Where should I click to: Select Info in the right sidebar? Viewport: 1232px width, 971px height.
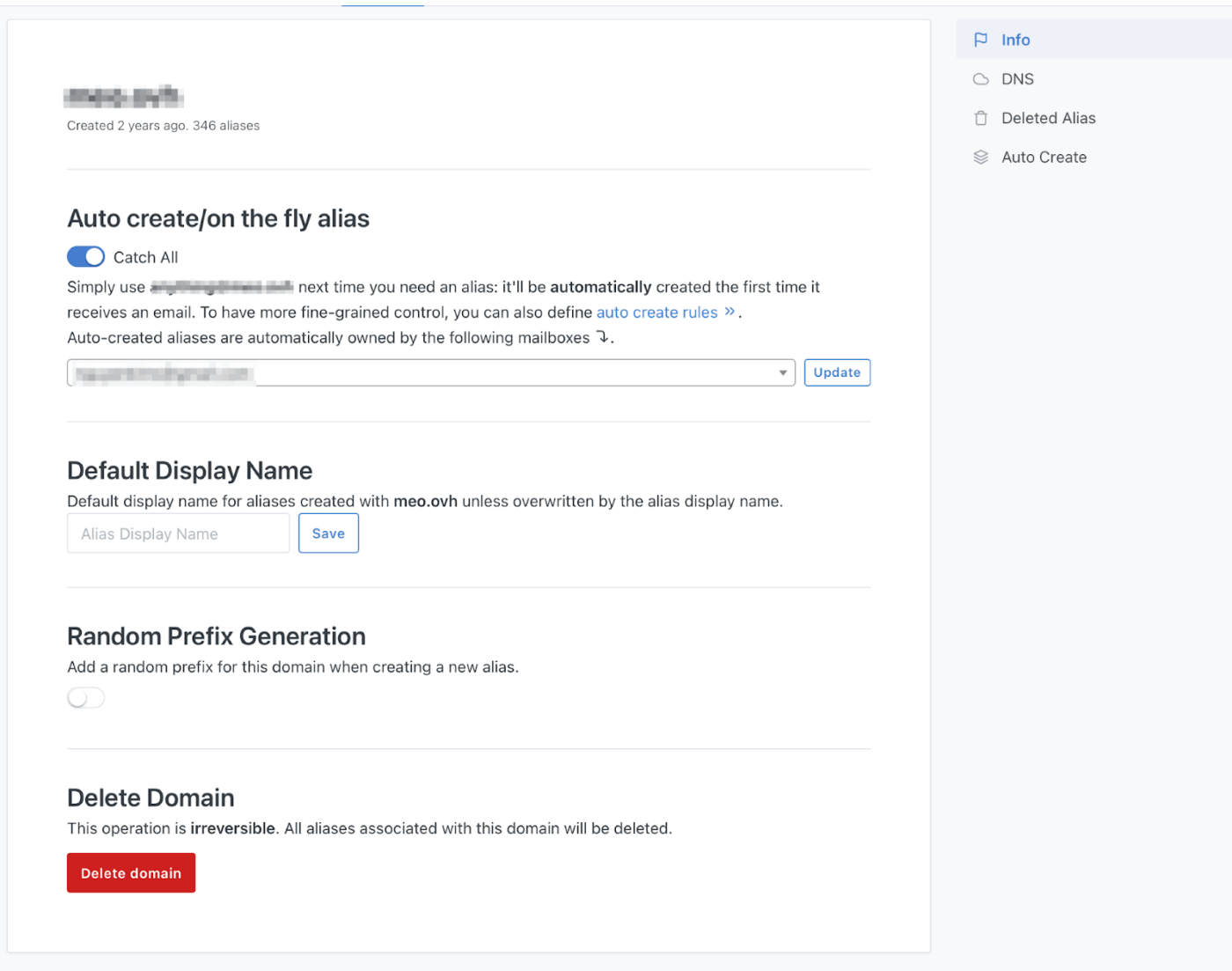click(1016, 40)
